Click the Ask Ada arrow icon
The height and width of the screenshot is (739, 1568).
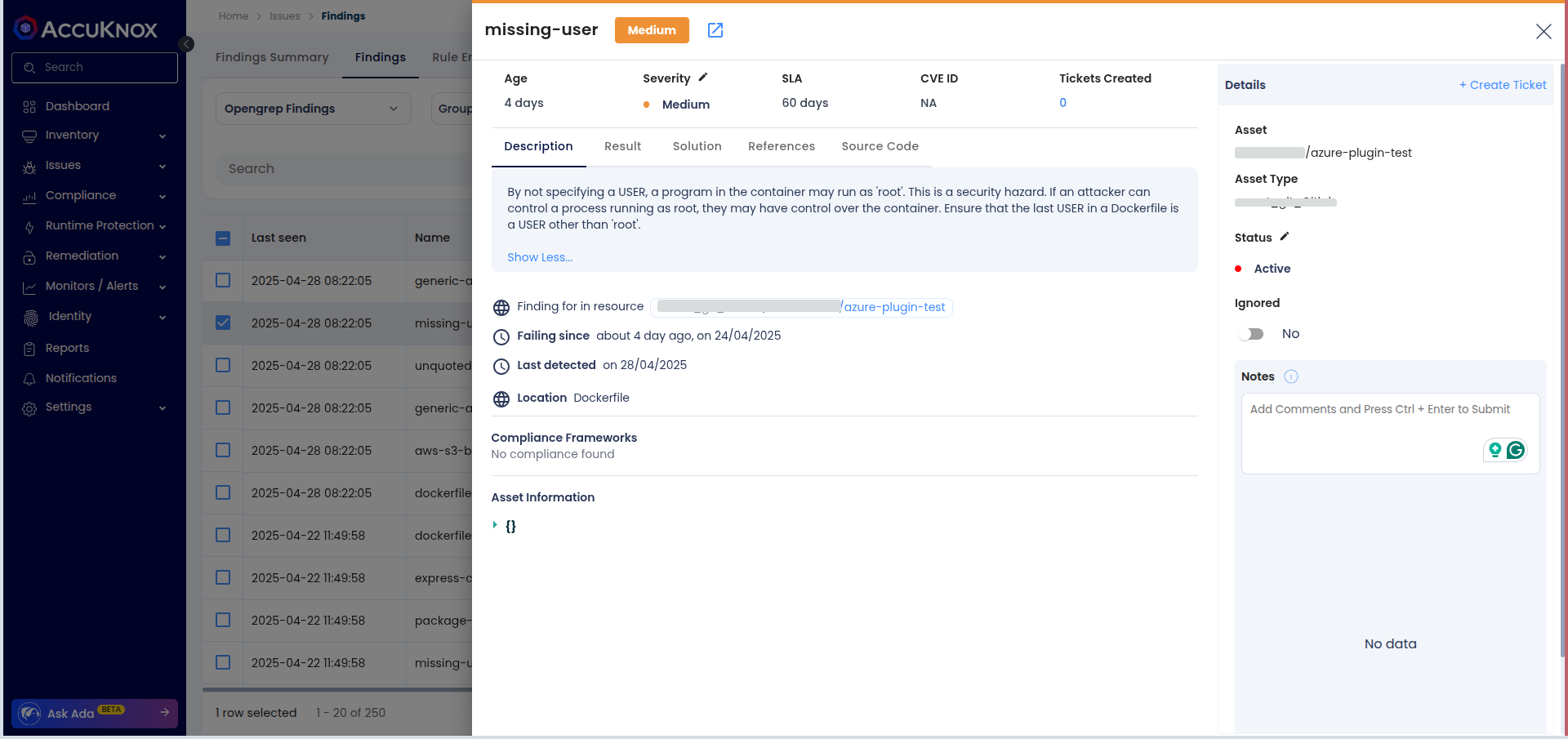(x=164, y=712)
